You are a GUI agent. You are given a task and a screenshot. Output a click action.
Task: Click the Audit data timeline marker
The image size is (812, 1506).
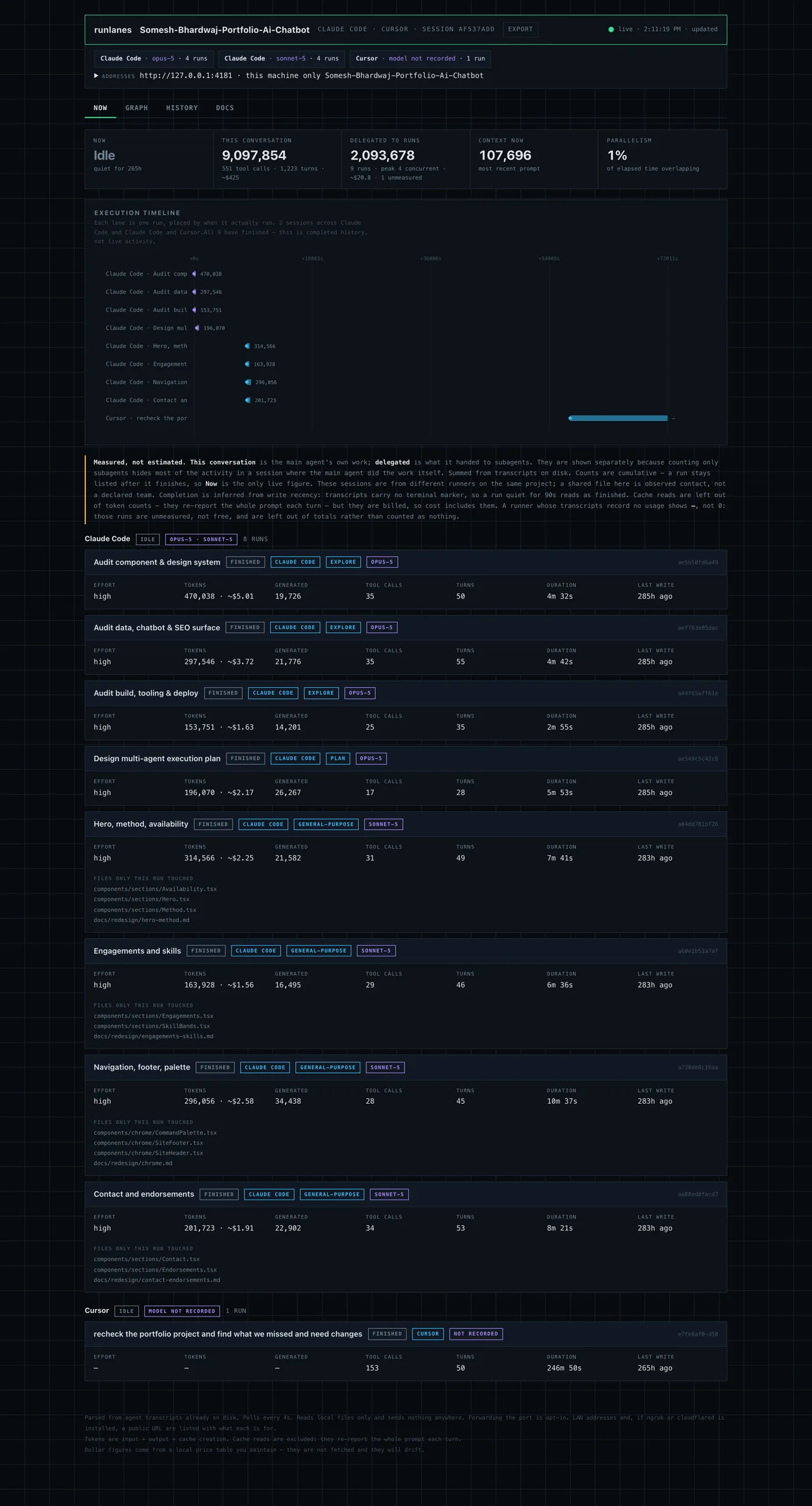194,292
